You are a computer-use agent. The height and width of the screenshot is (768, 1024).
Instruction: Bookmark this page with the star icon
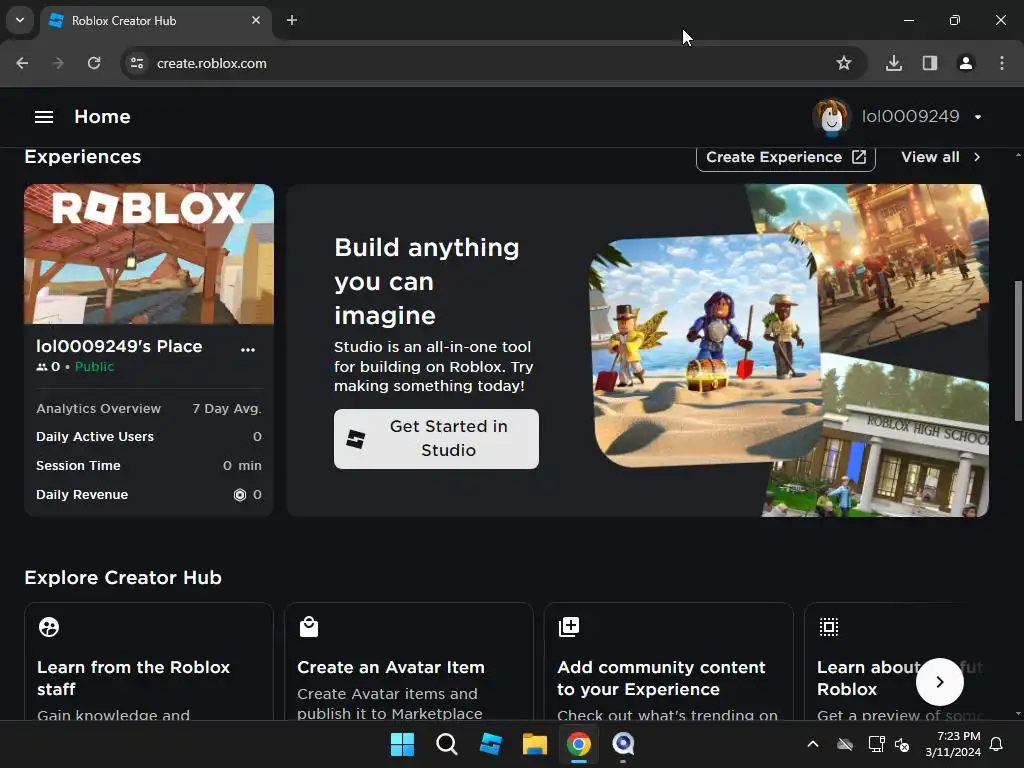click(844, 63)
